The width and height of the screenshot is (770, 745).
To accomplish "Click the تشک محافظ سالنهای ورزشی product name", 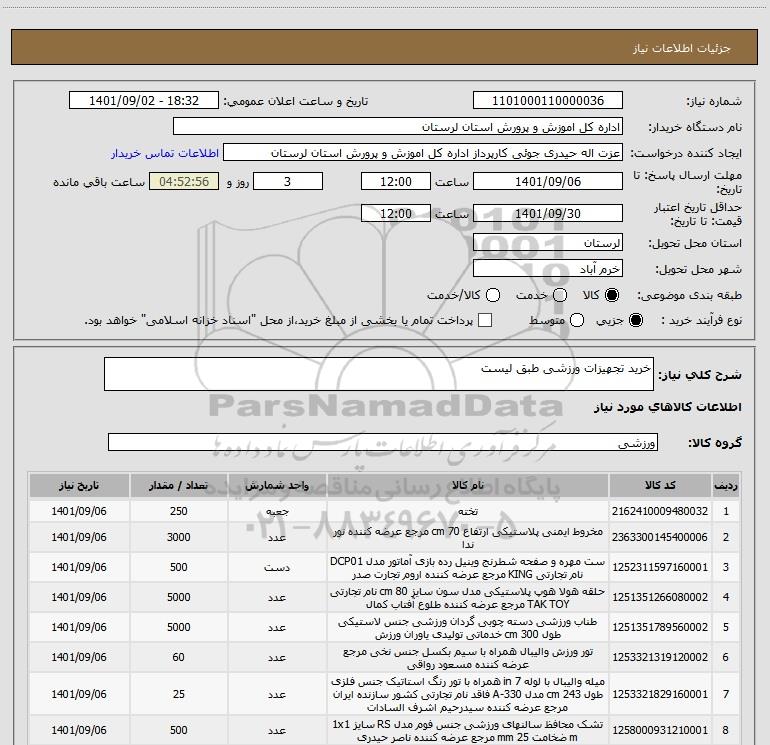I will point(468,731).
